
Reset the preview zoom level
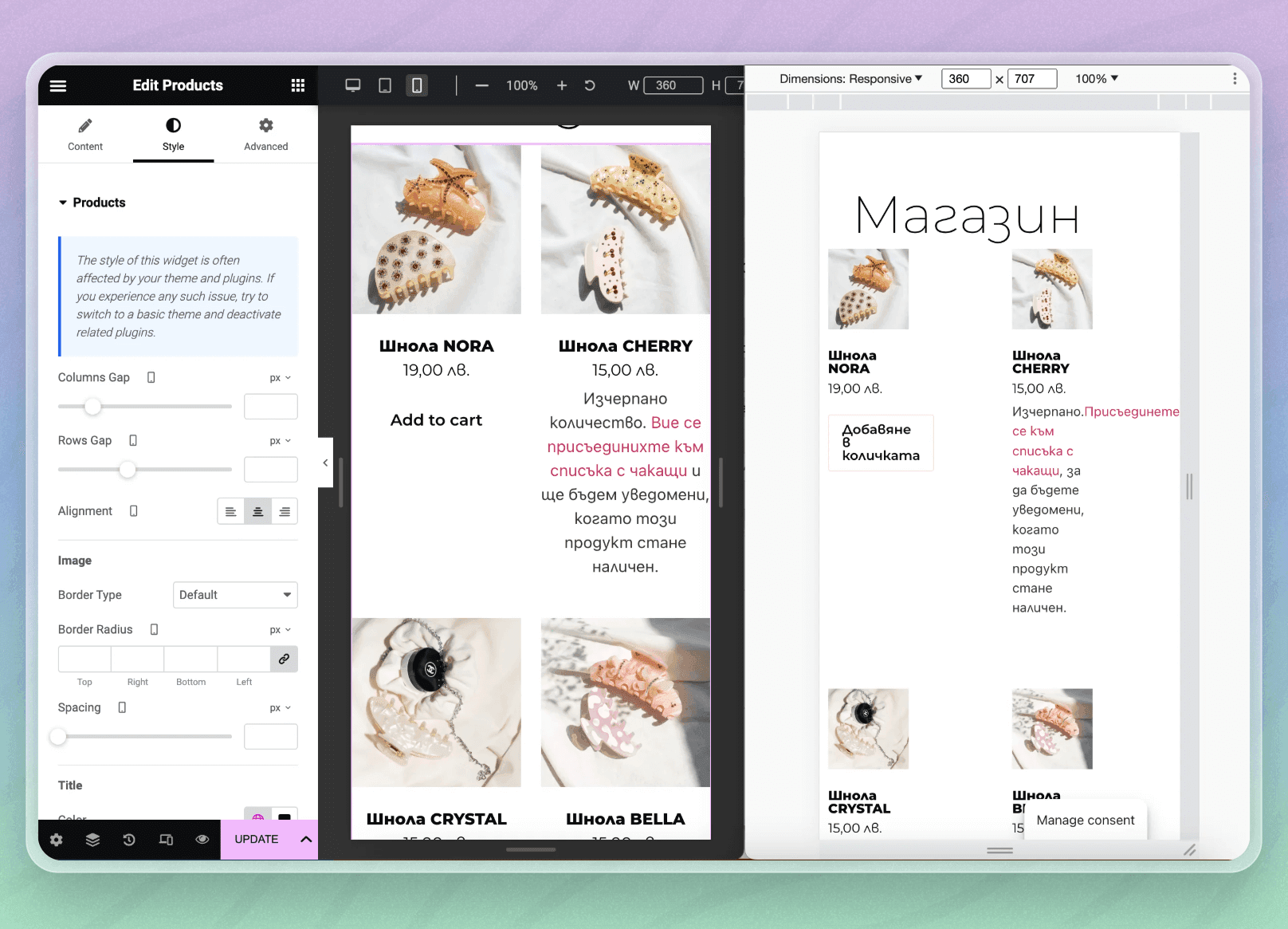tap(590, 85)
